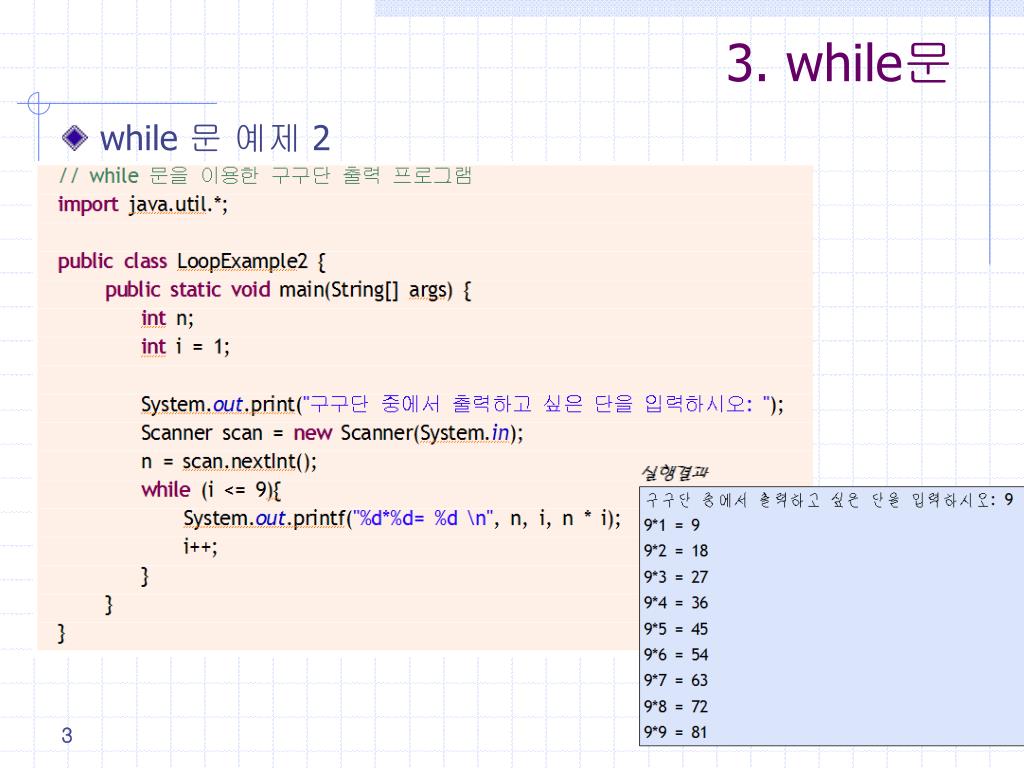
Task: Click 'public class LoopExample2 {' line
Action: [191, 261]
